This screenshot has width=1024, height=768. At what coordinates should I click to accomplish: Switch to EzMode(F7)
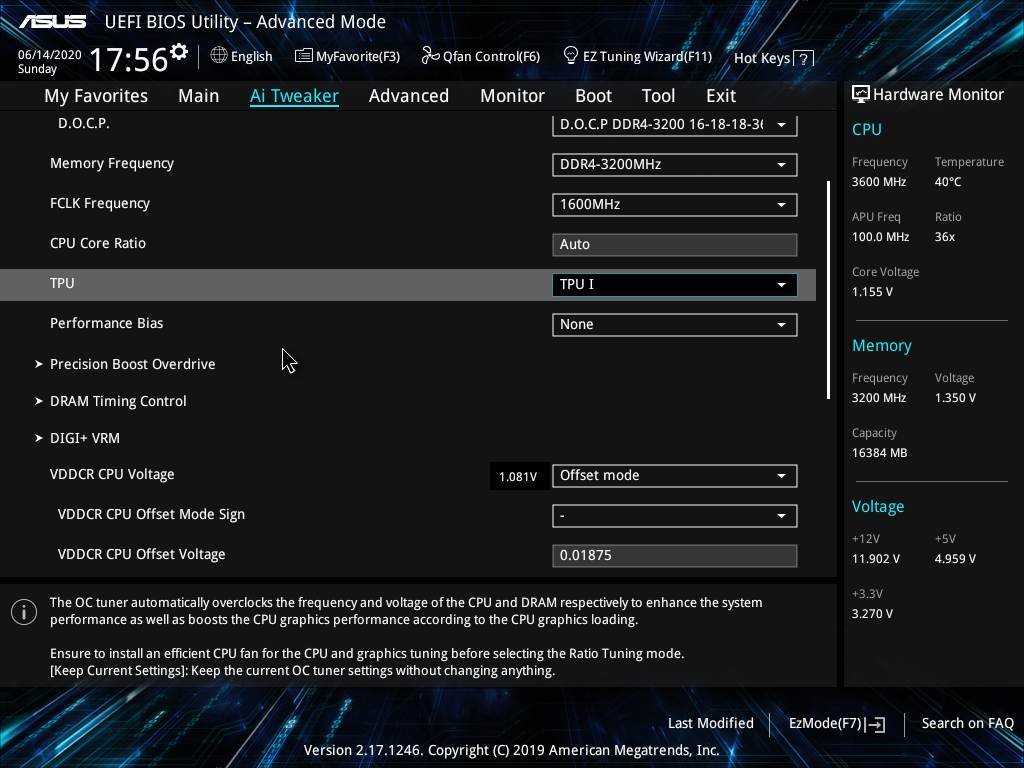pos(837,724)
